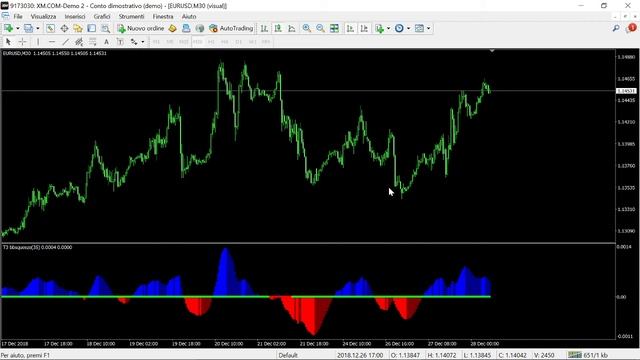Switch to the H4 timeframe
The width and height of the screenshot is (640, 360).
pyautogui.click(x=225, y=42)
